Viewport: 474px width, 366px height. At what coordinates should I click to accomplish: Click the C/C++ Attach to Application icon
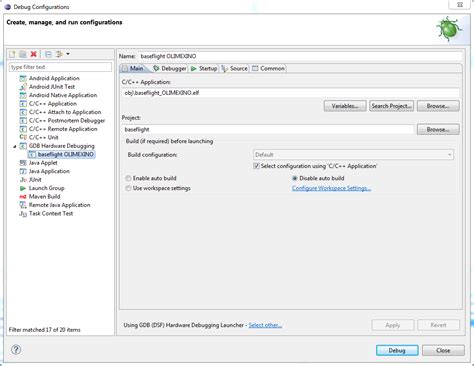(x=23, y=112)
